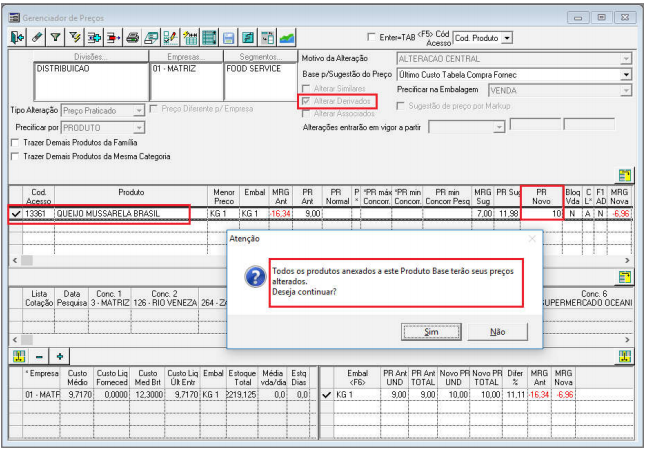The height and width of the screenshot is (449, 645).
Task: Click the remove item icon with red bar
Action: pyautogui.click(x=113, y=38)
